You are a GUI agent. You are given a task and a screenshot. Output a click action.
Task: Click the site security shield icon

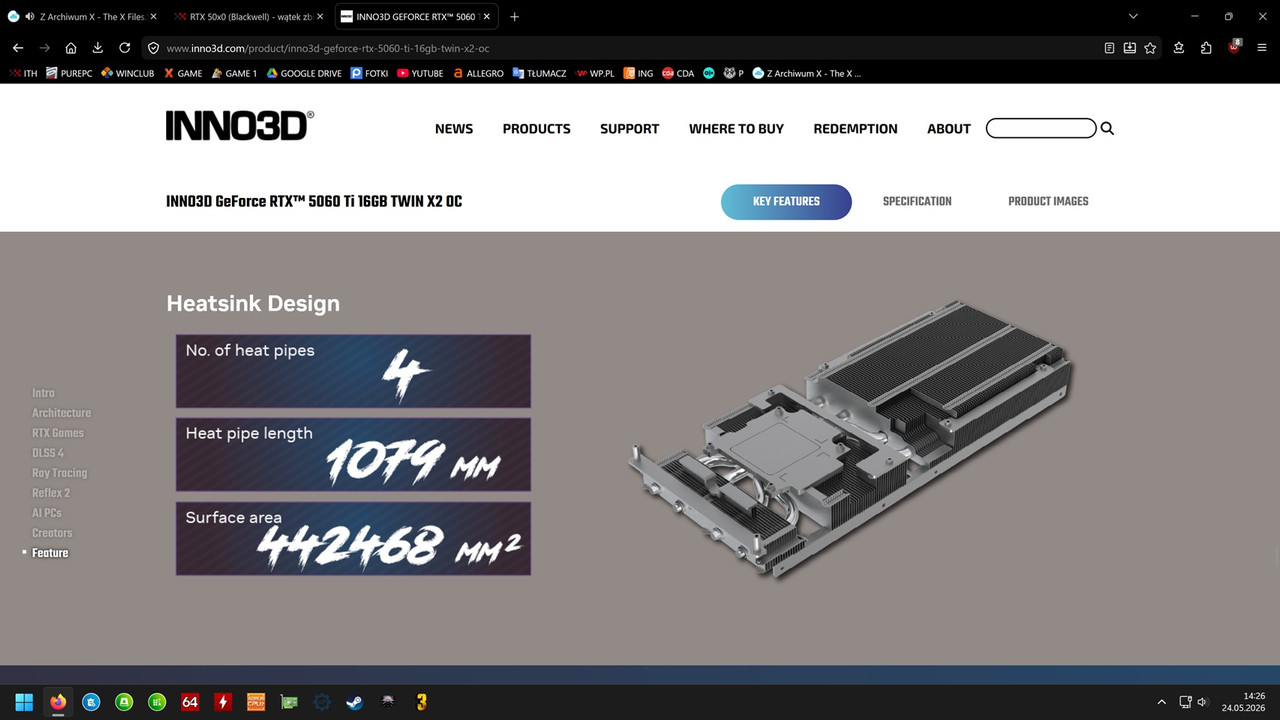pos(153,48)
